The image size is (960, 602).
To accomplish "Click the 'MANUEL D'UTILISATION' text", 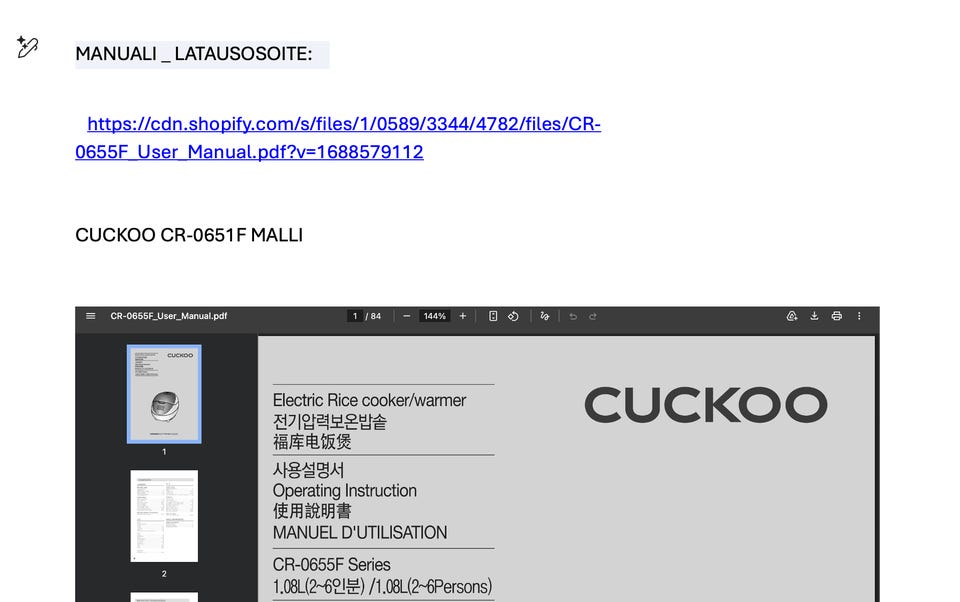I will 360,533.
